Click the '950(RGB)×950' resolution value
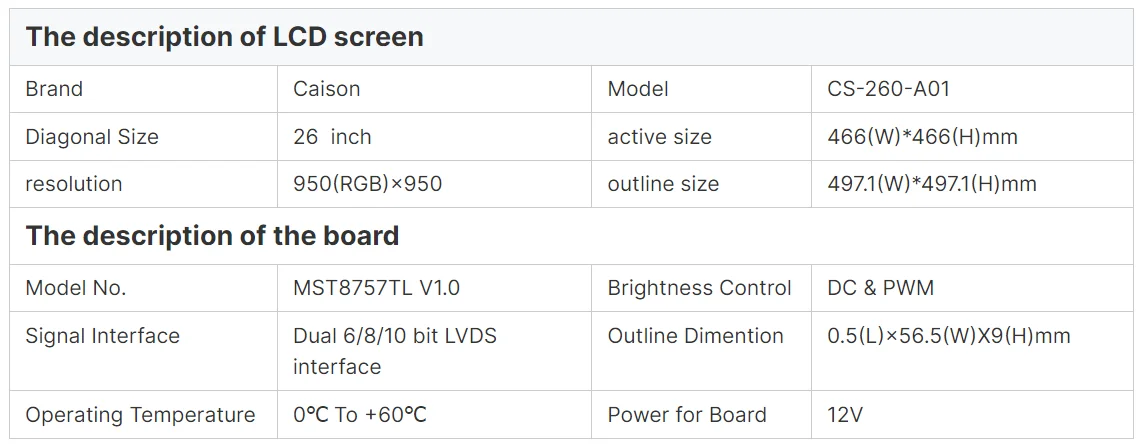 pos(367,184)
